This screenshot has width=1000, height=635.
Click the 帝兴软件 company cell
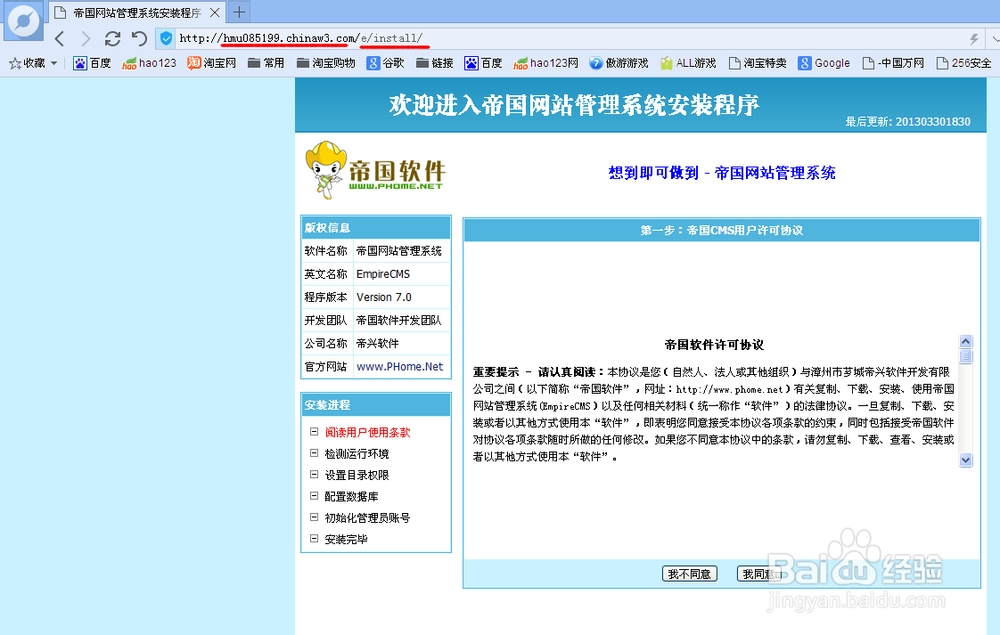(x=401, y=343)
